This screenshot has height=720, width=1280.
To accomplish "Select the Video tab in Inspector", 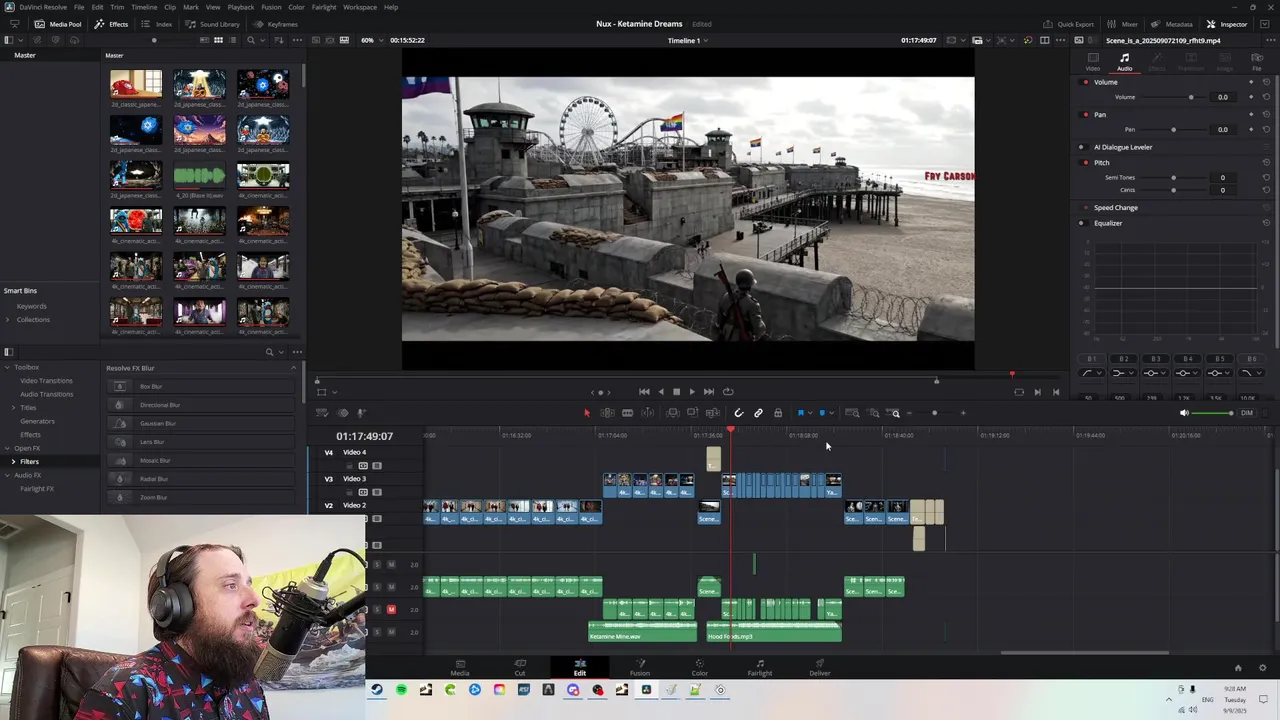I will [1093, 62].
